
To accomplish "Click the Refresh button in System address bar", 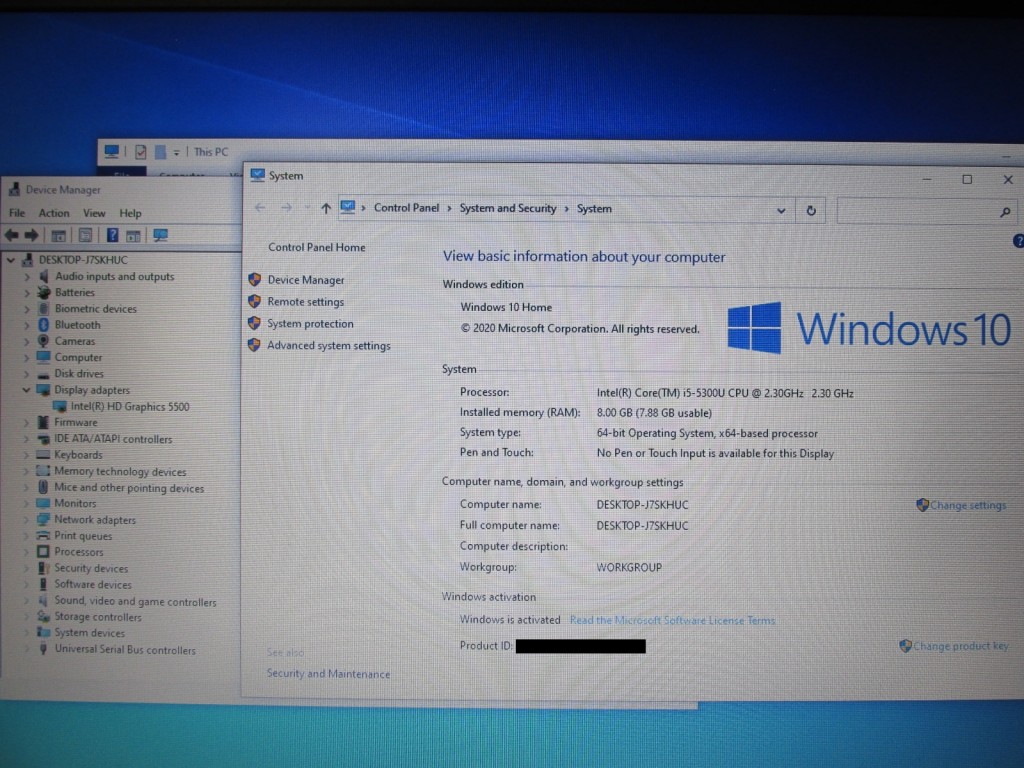I will pyautogui.click(x=810, y=210).
